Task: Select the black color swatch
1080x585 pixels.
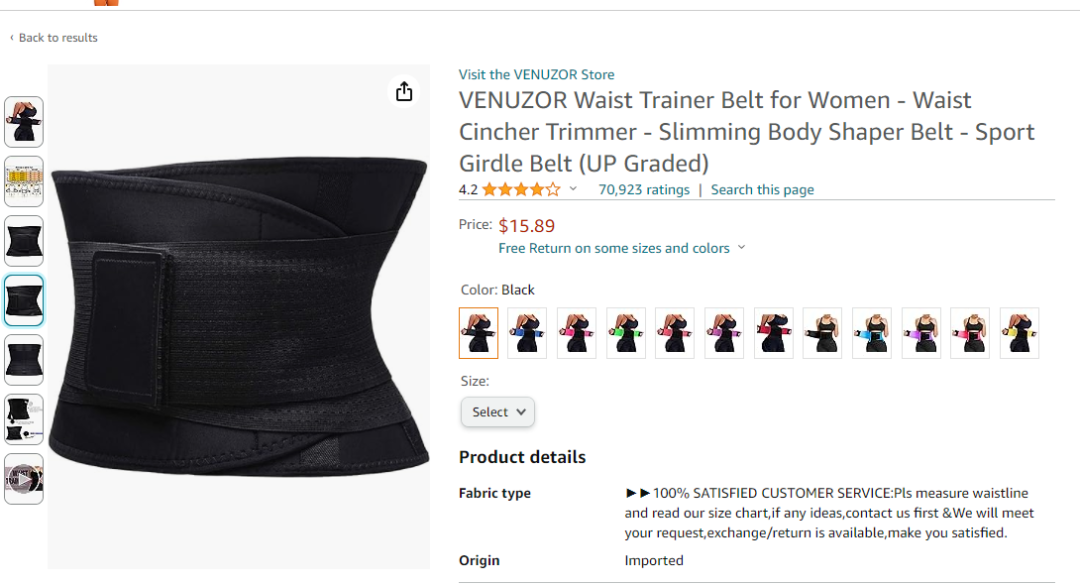Action: (x=479, y=333)
